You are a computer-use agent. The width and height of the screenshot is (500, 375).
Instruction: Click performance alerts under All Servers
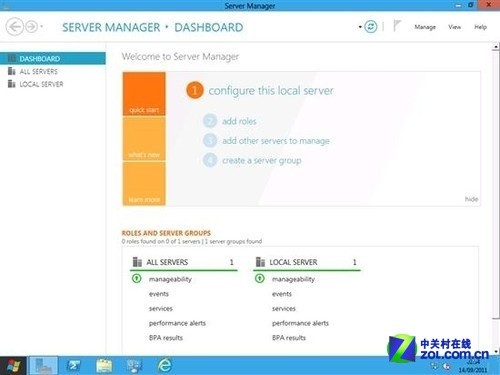click(x=177, y=323)
